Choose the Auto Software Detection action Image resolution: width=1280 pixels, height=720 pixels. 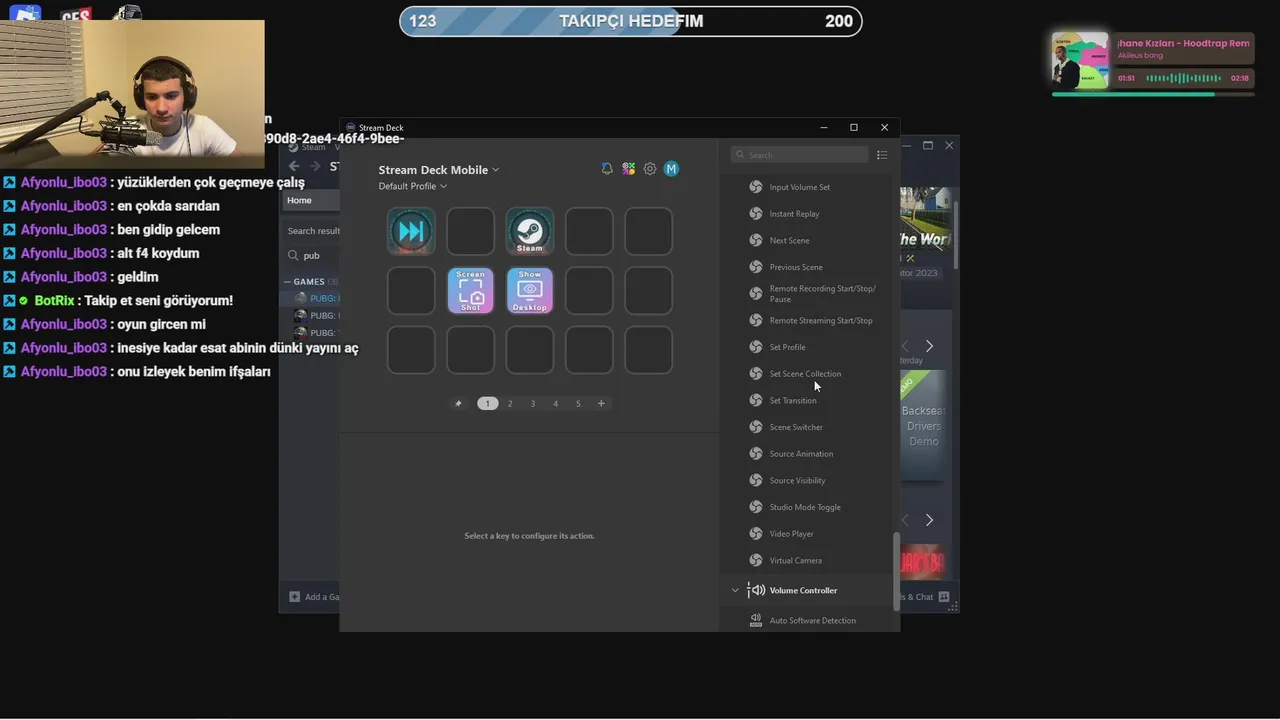tap(811, 620)
